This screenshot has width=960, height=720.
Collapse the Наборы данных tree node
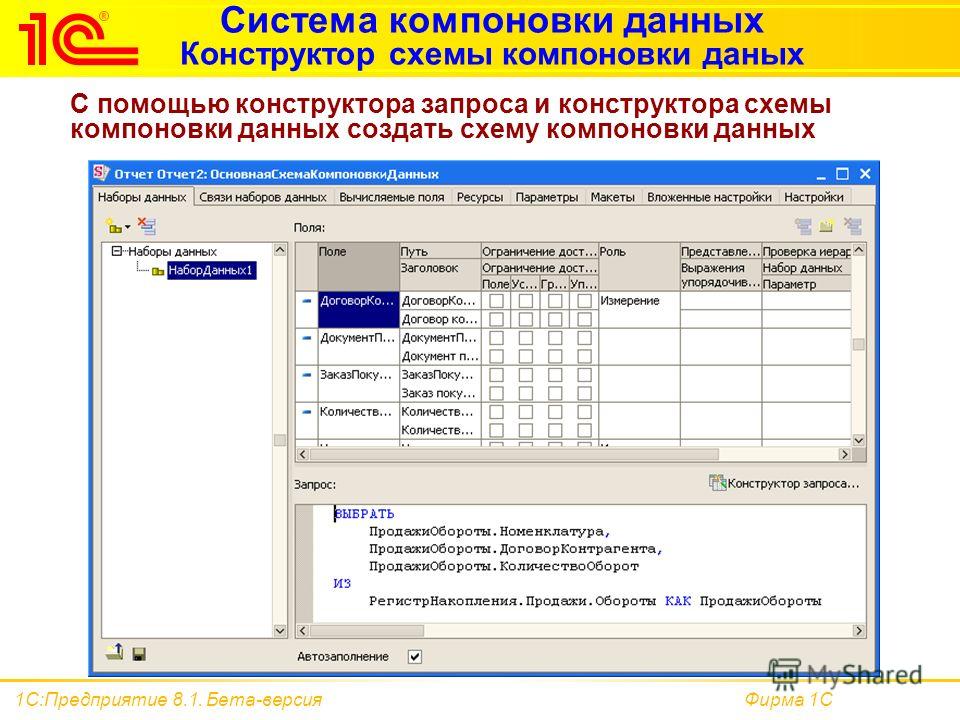point(116,251)
